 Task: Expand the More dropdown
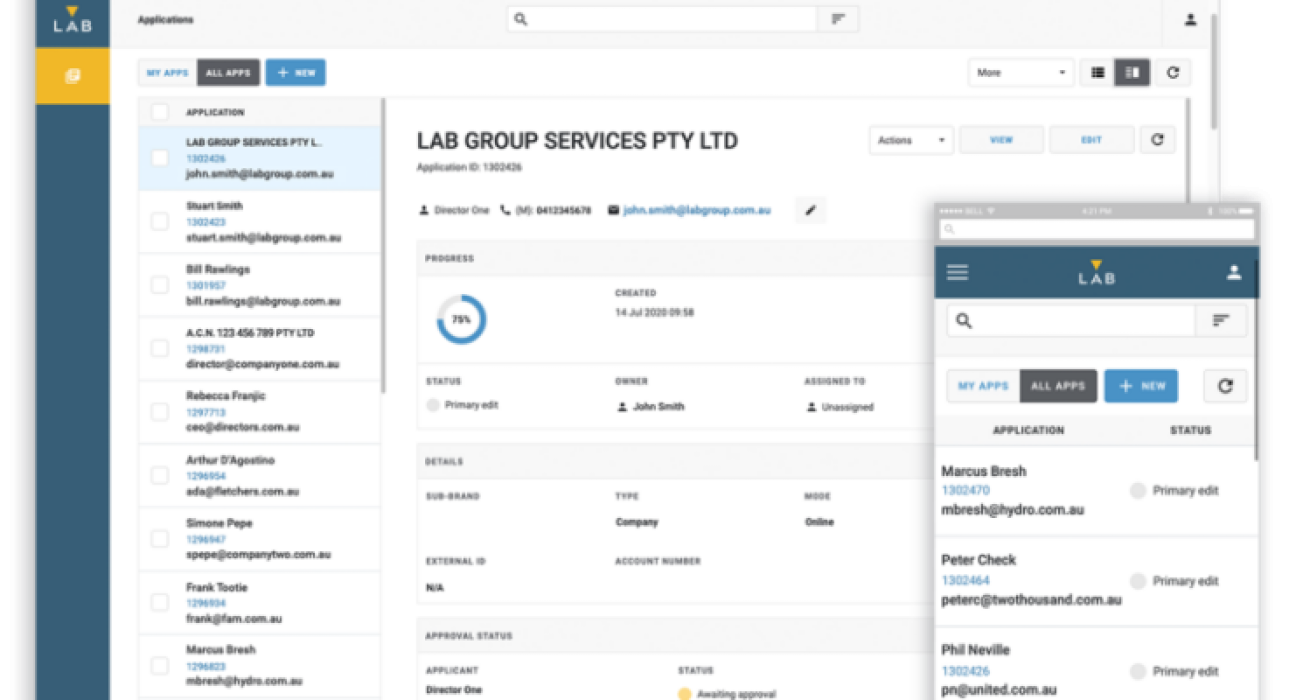click(1019, 72)
